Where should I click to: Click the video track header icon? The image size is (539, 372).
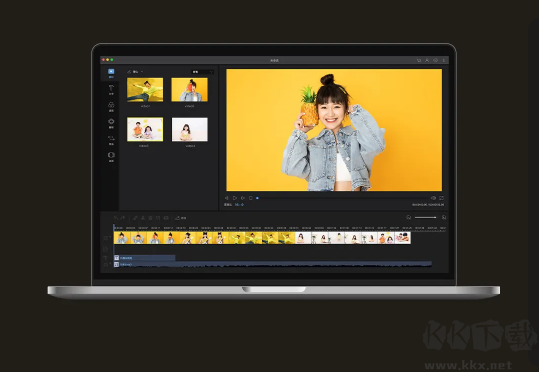point(106,238)
